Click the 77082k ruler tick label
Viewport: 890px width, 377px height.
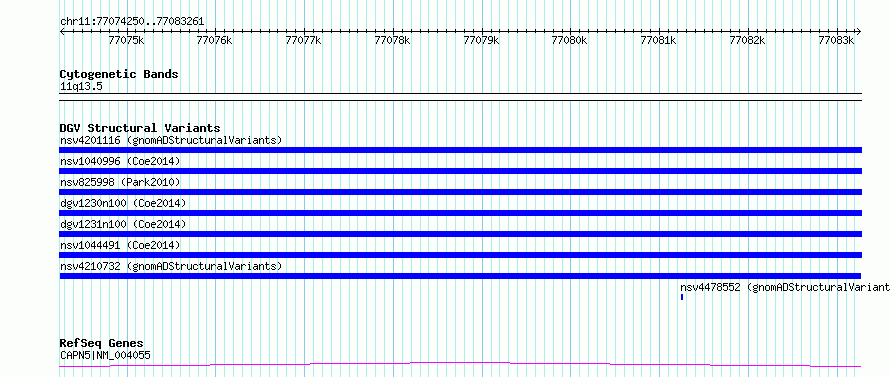point(748,40)
